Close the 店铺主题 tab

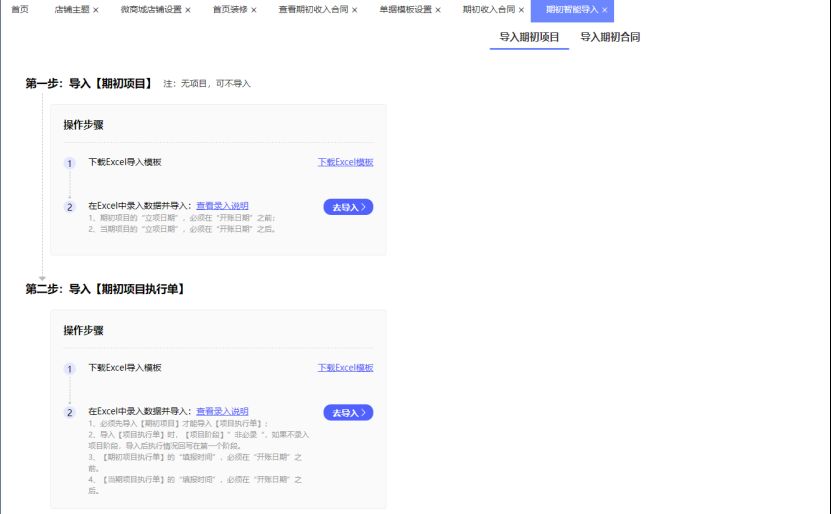(96, 10)
